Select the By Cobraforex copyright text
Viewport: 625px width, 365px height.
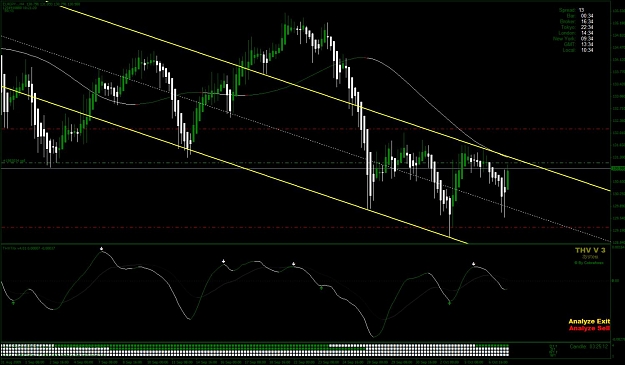coord(589,263)
